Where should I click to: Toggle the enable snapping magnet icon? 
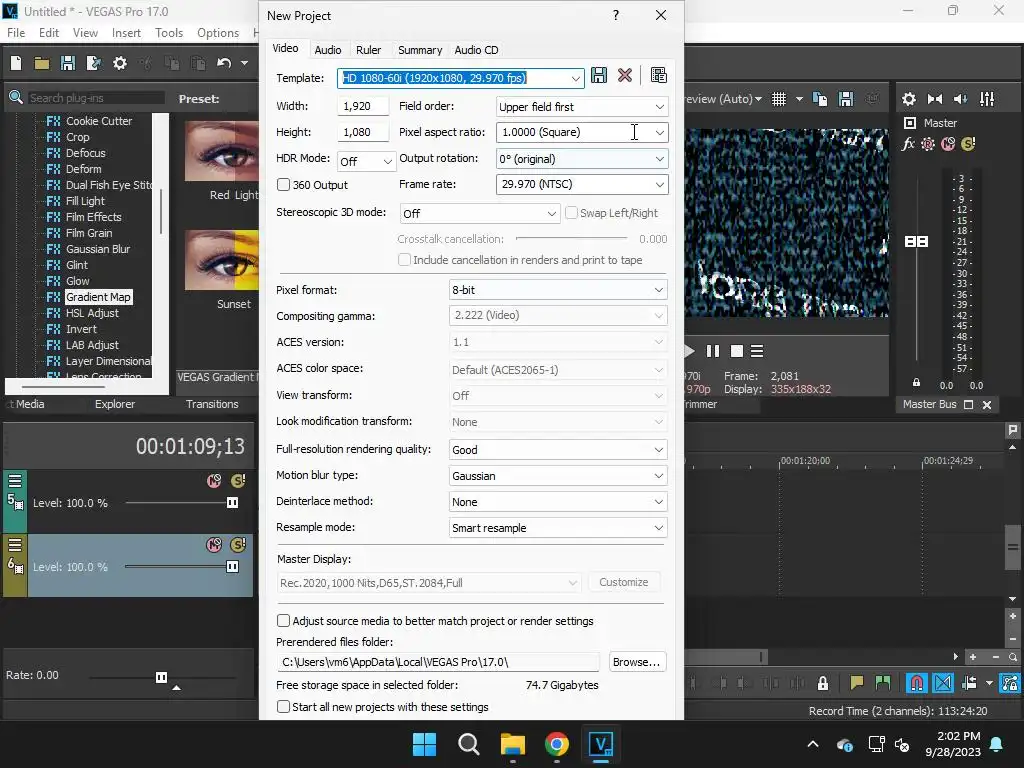click(x=917, y=683)
